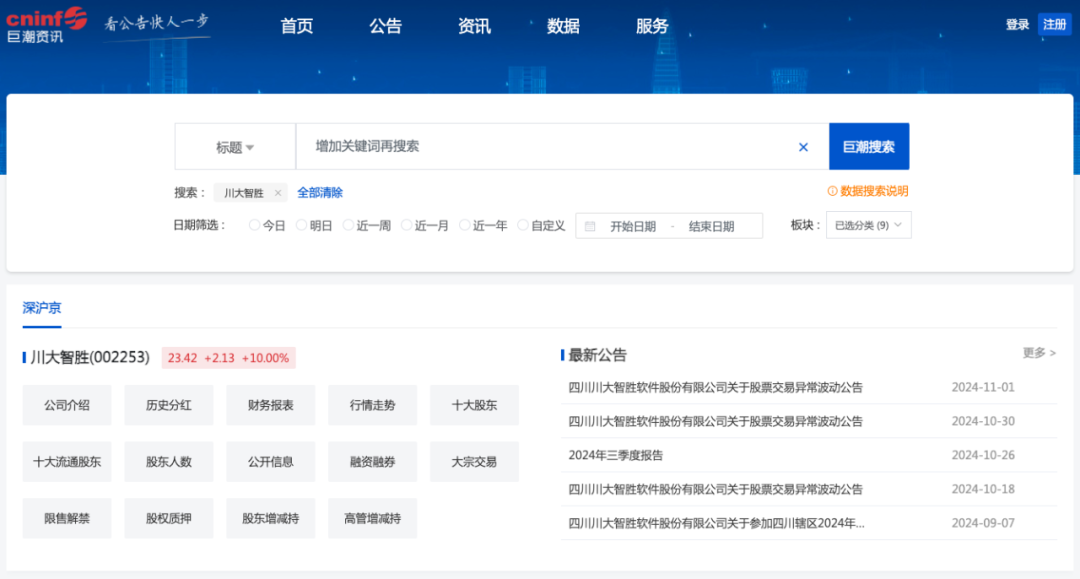Expand the 板块 已选分类 (9) dropdown
The image size is (1080, 579).
pyautogui.click(x=869, y=225)
